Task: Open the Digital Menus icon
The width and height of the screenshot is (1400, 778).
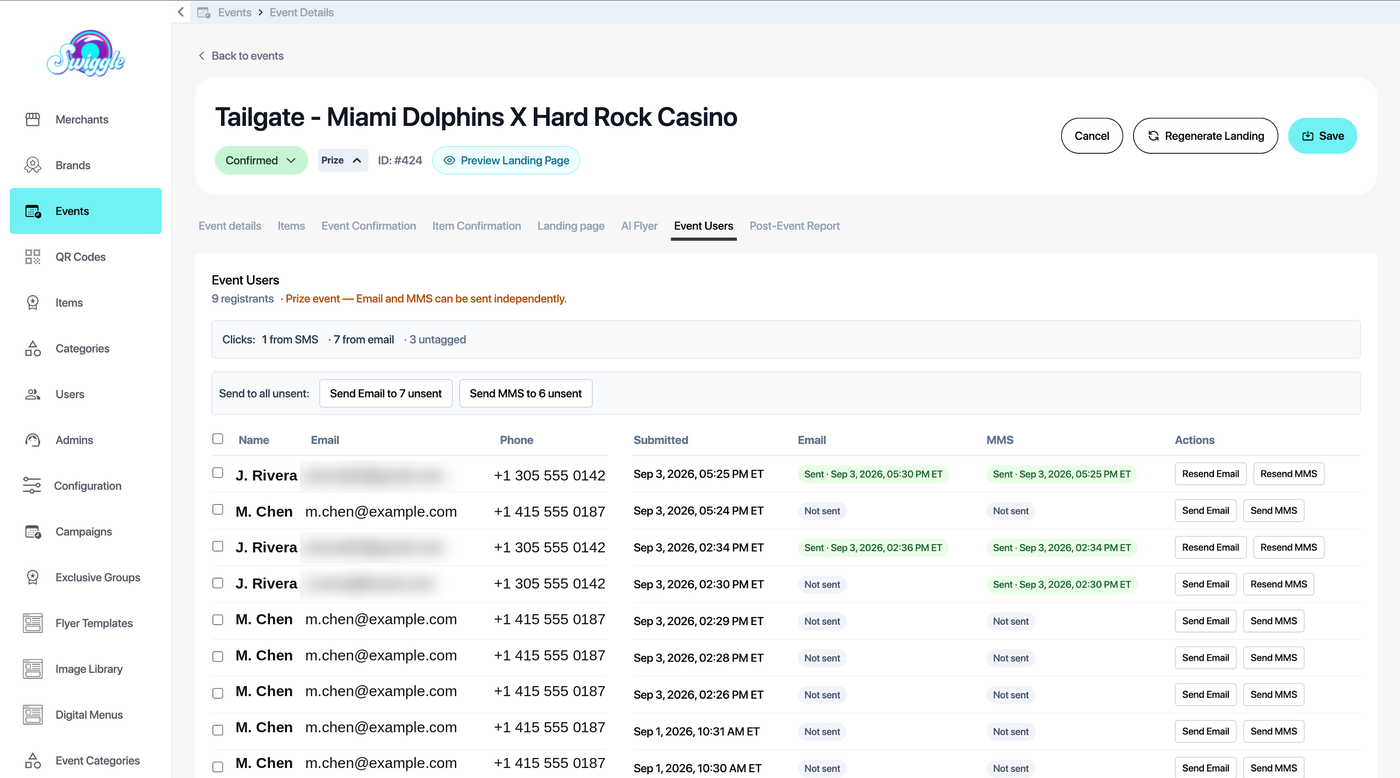Action: [x=33, y=715]
